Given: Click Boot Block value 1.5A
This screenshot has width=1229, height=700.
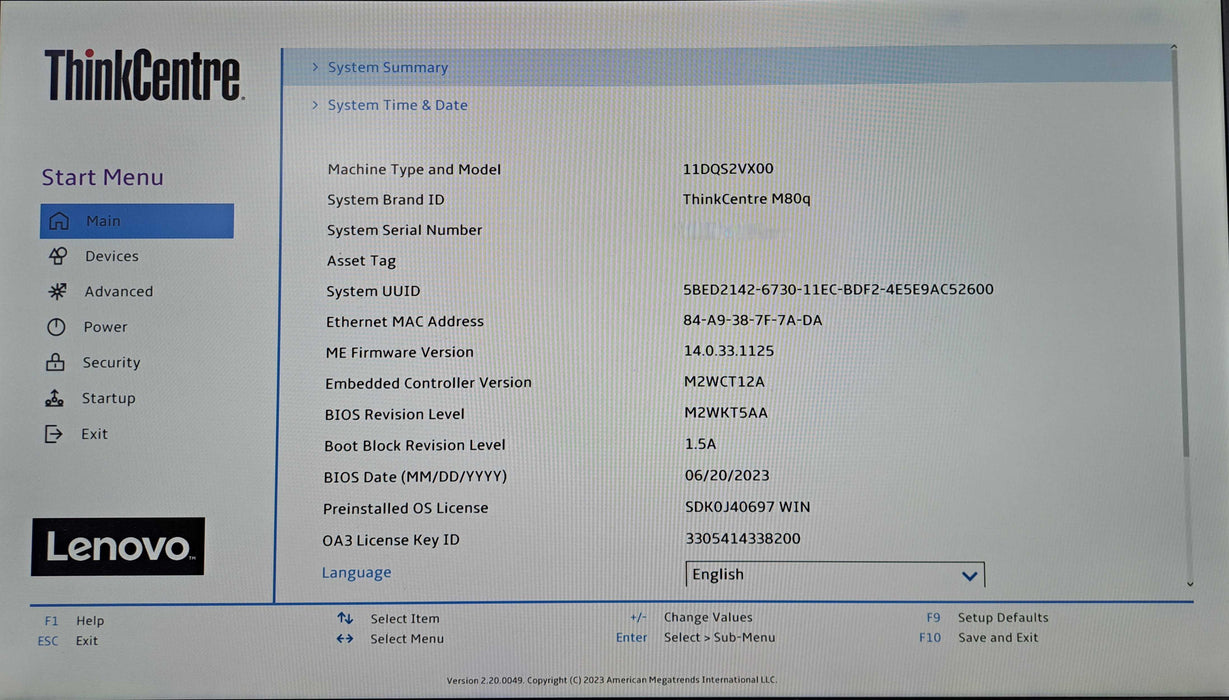Looking at the screenshot, I should (x=701, y=444).
